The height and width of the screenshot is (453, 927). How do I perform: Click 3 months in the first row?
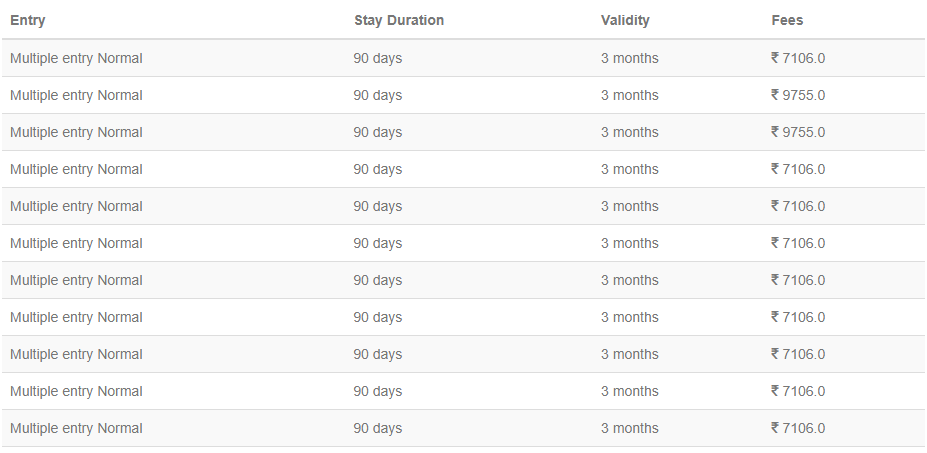(630, 58)
